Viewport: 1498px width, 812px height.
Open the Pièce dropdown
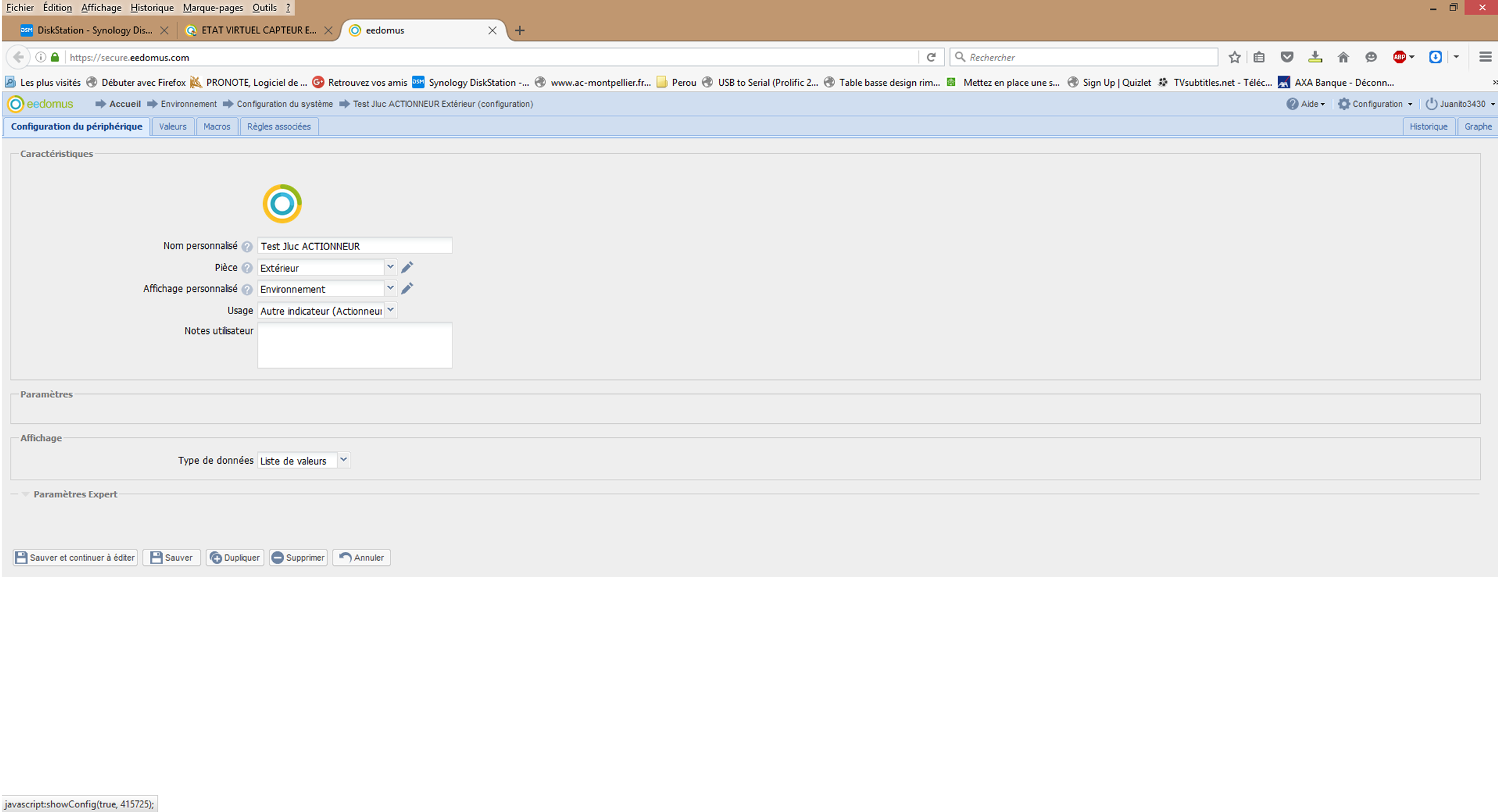point(390,267)
